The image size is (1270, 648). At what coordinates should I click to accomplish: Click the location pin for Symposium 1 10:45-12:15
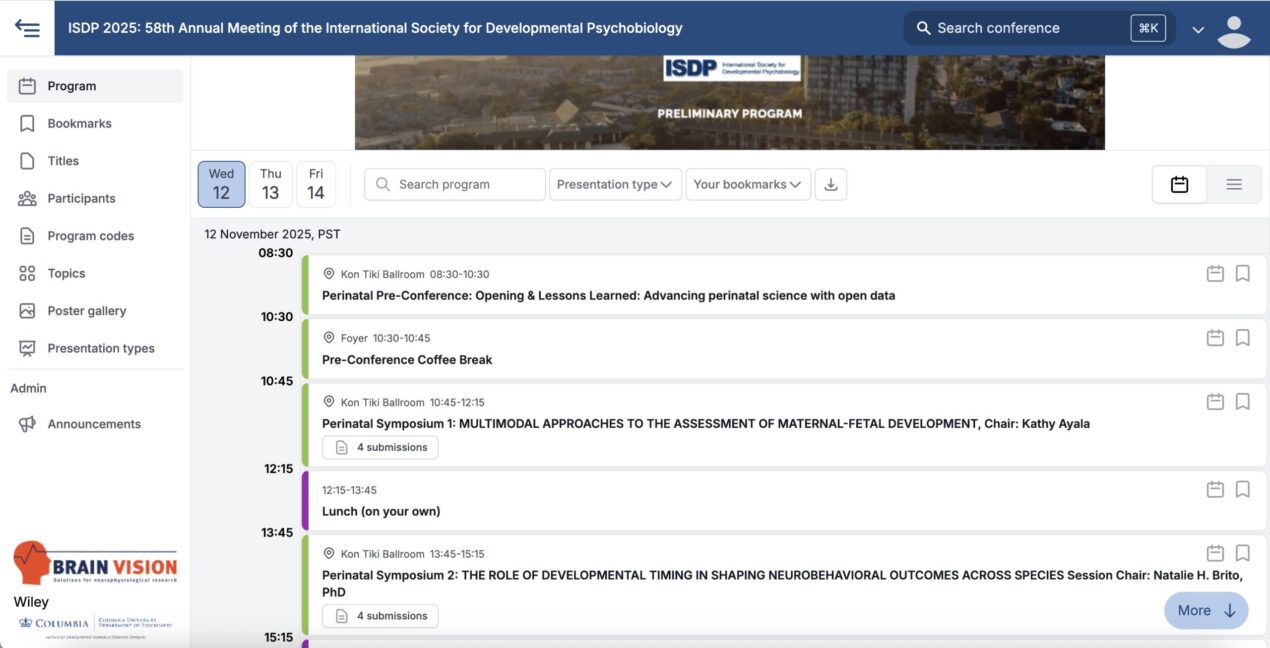[328, 402]
